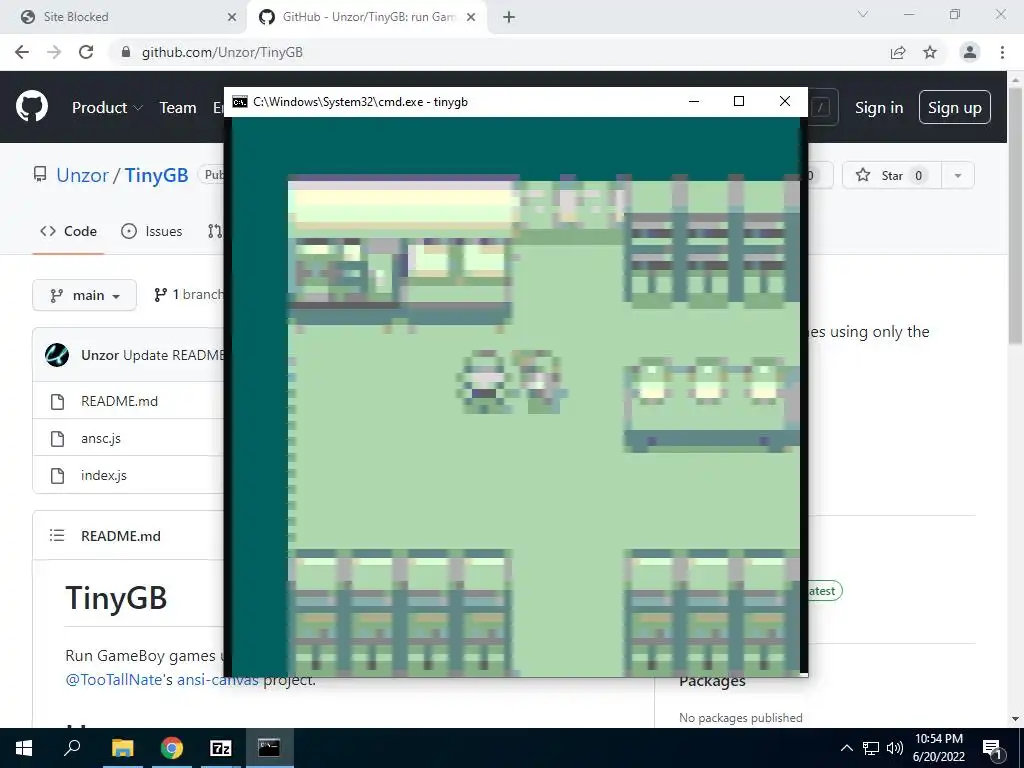View the 1 branch link

point(188,295)
